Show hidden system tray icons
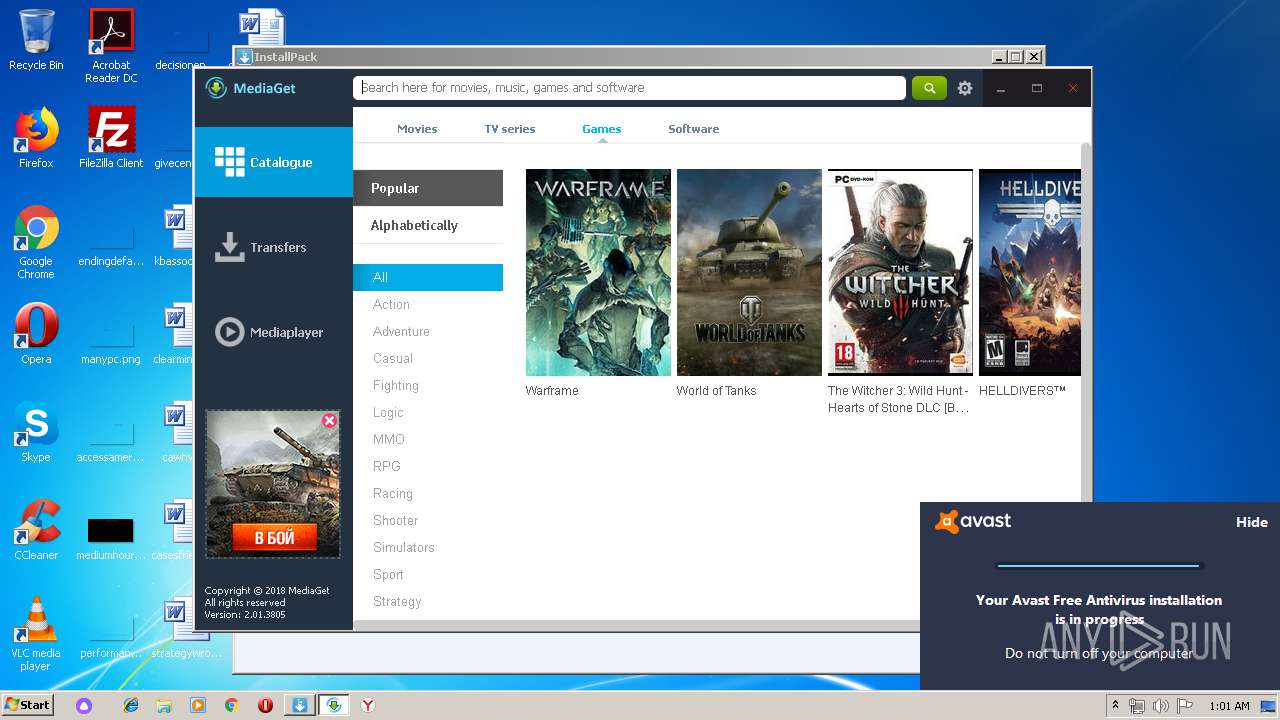This screenshot has width=1280, height=720. coord(1116,706)
